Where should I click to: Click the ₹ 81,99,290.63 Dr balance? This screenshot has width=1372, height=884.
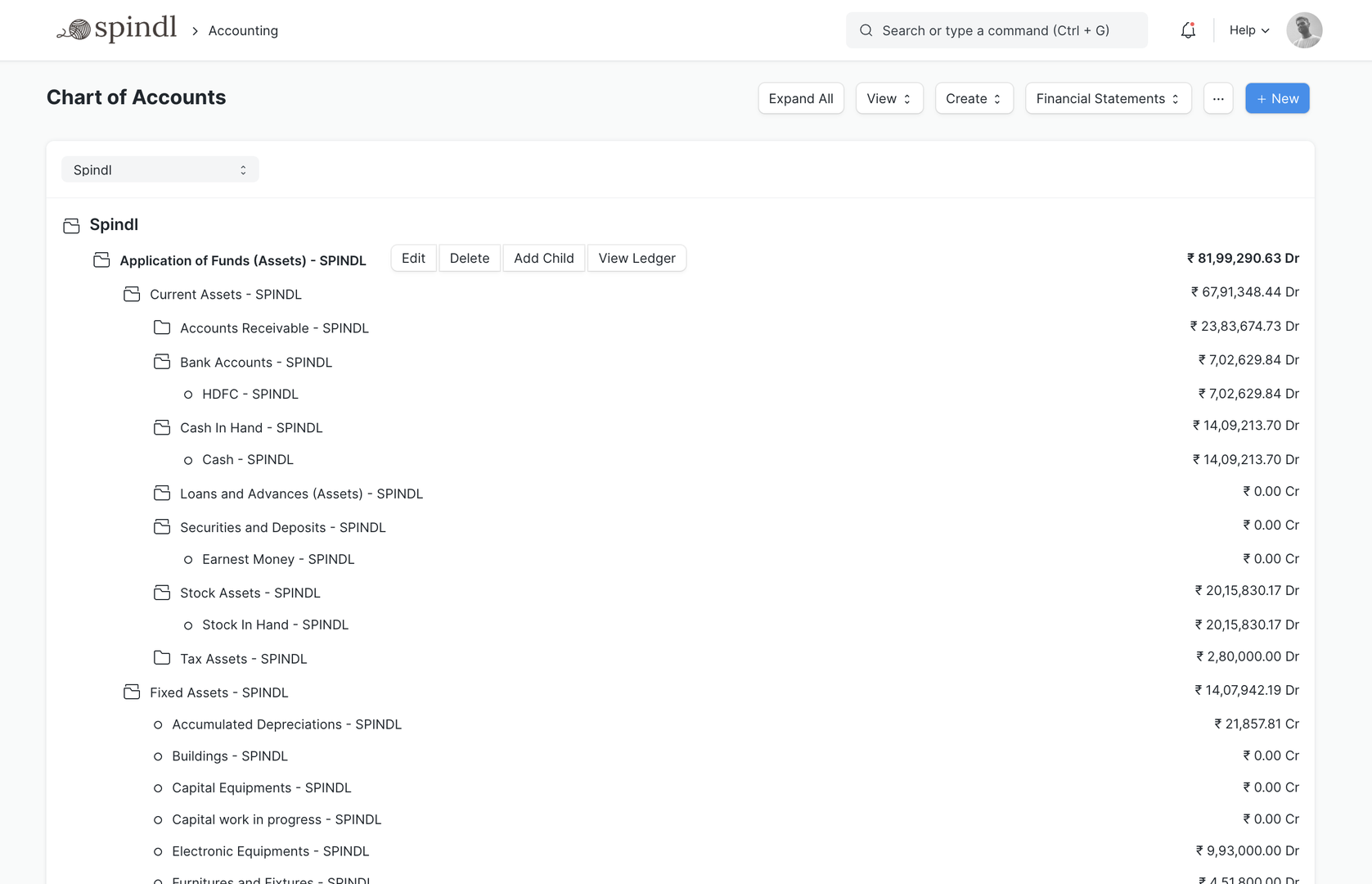[1243, 259]
